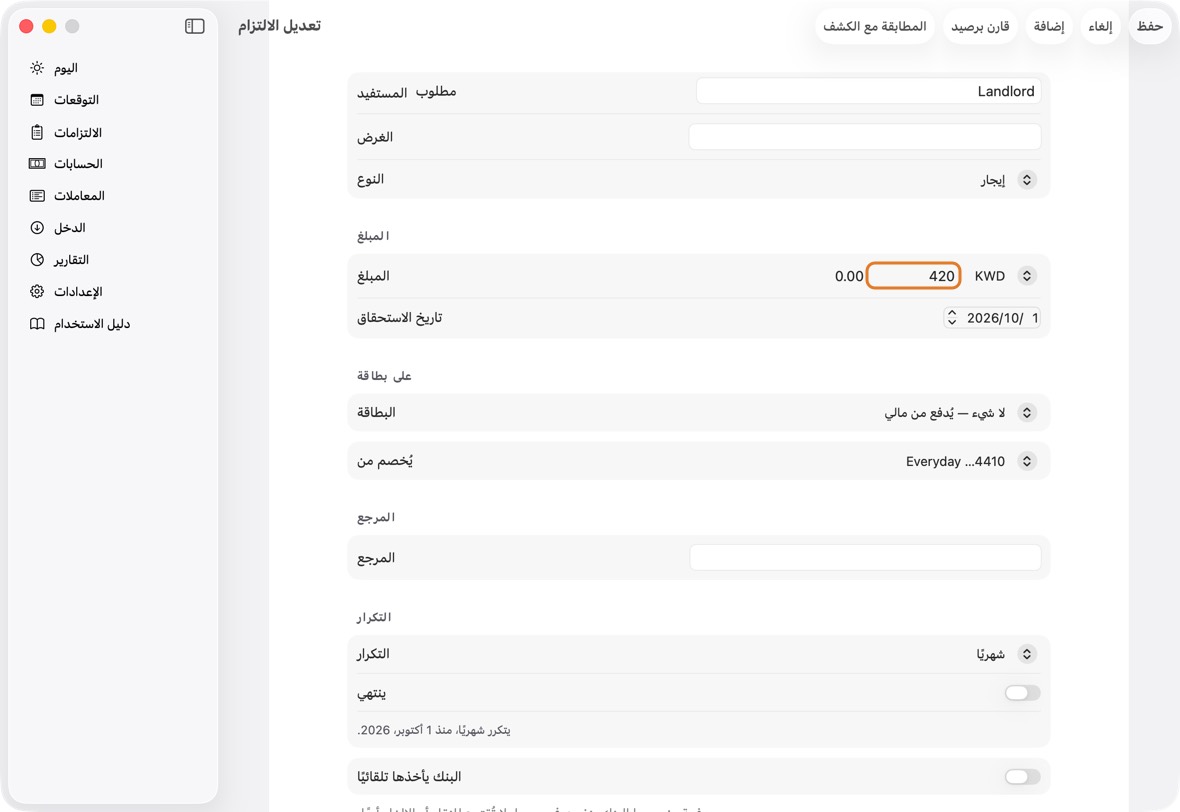Open الدخل in the sidebar

113,227
